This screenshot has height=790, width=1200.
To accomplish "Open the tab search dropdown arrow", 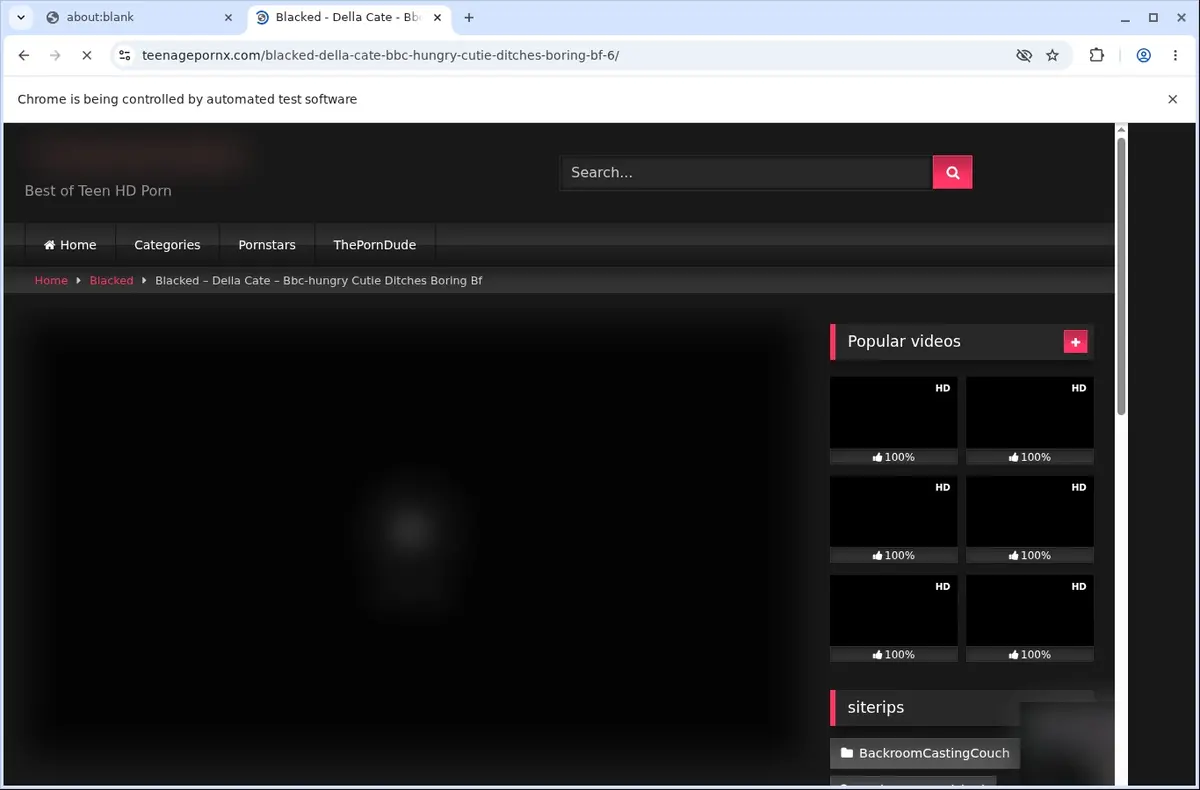I will coord(21,17).
